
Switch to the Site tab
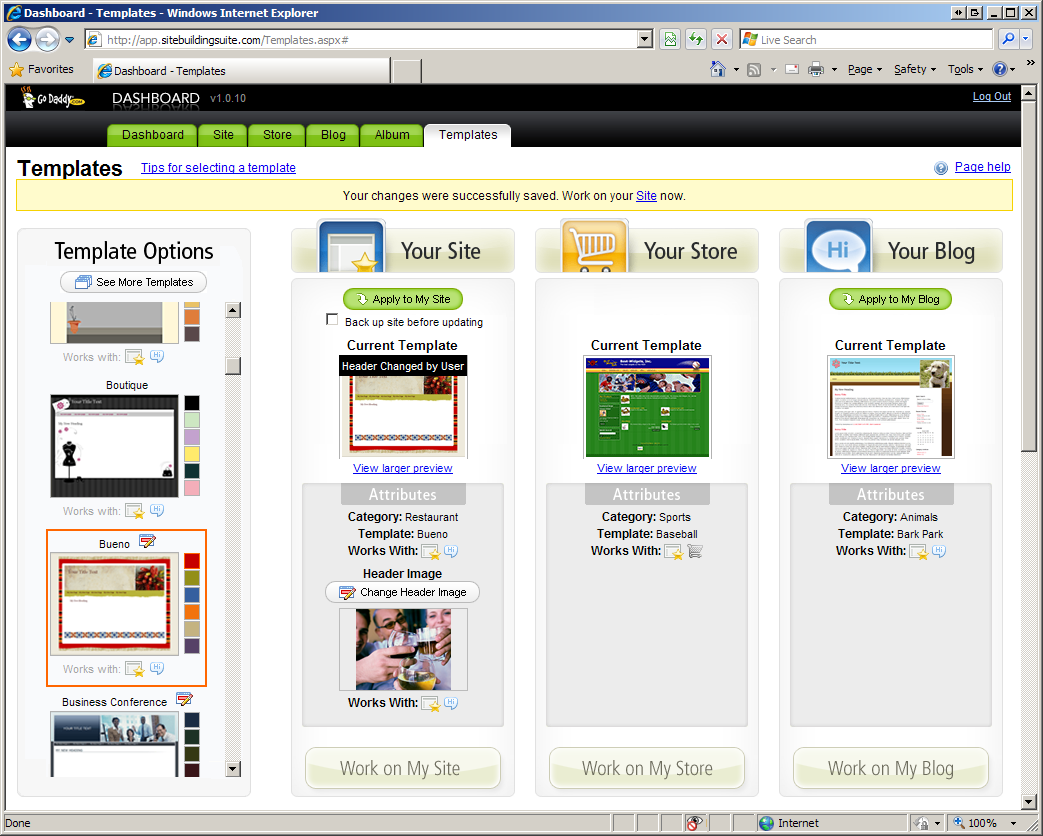[223, 135]
